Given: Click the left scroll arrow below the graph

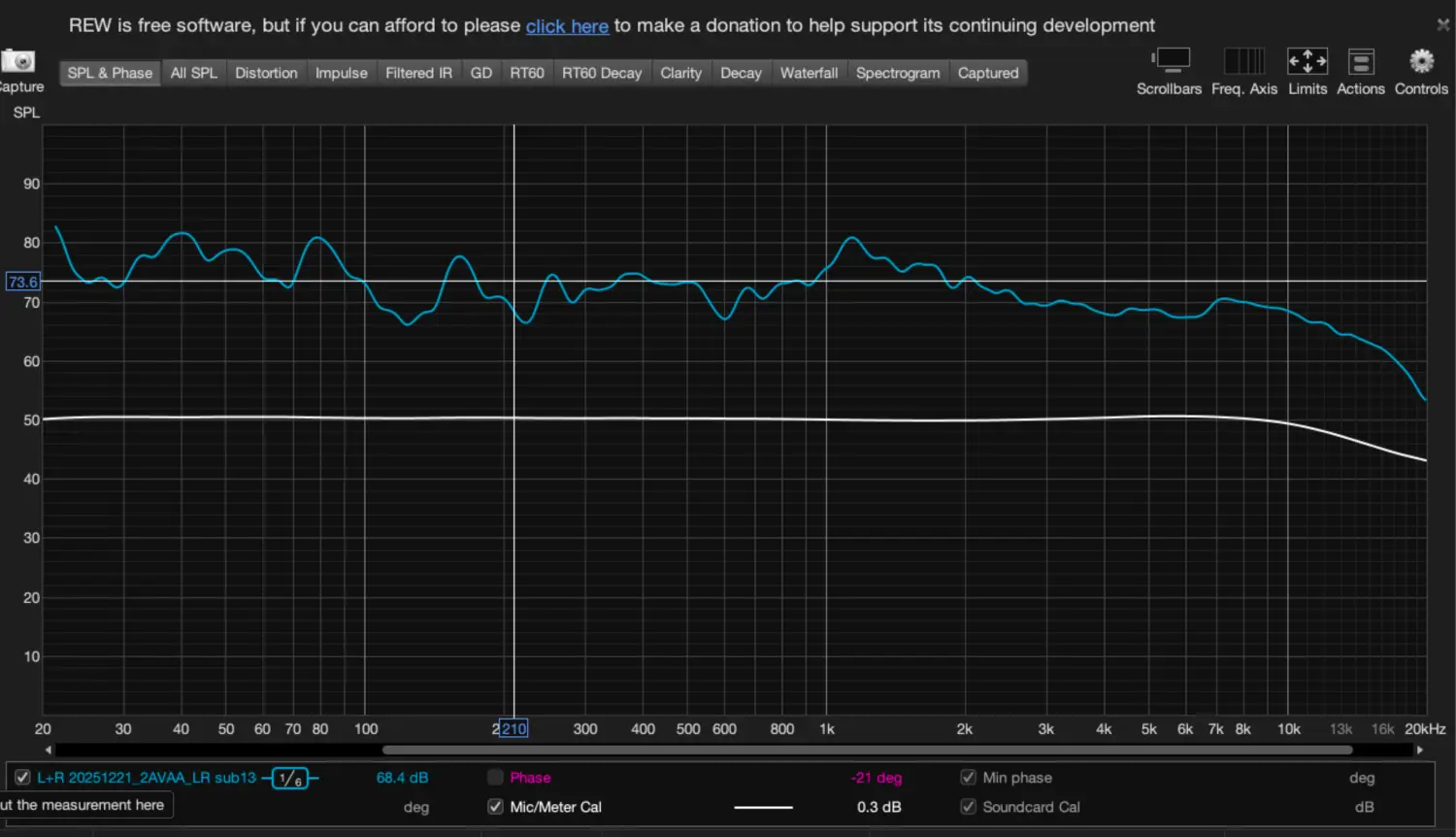Looking at the screenshot, I should click(49, 750).
